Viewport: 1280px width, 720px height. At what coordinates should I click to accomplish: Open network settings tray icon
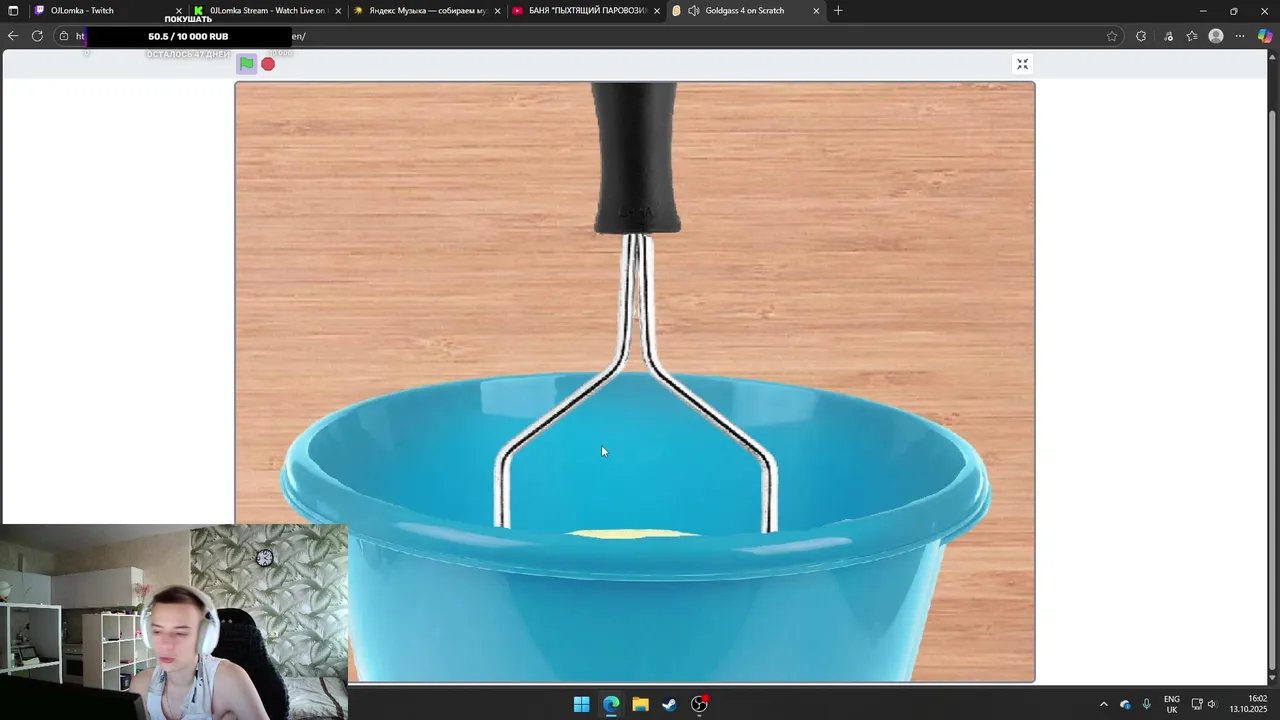pyautogui.click(x=1197, y=704)
